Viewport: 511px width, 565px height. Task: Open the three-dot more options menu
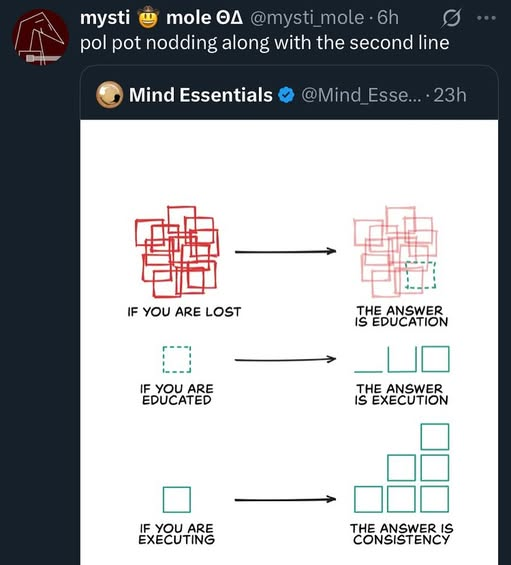[x=486, y=18]
